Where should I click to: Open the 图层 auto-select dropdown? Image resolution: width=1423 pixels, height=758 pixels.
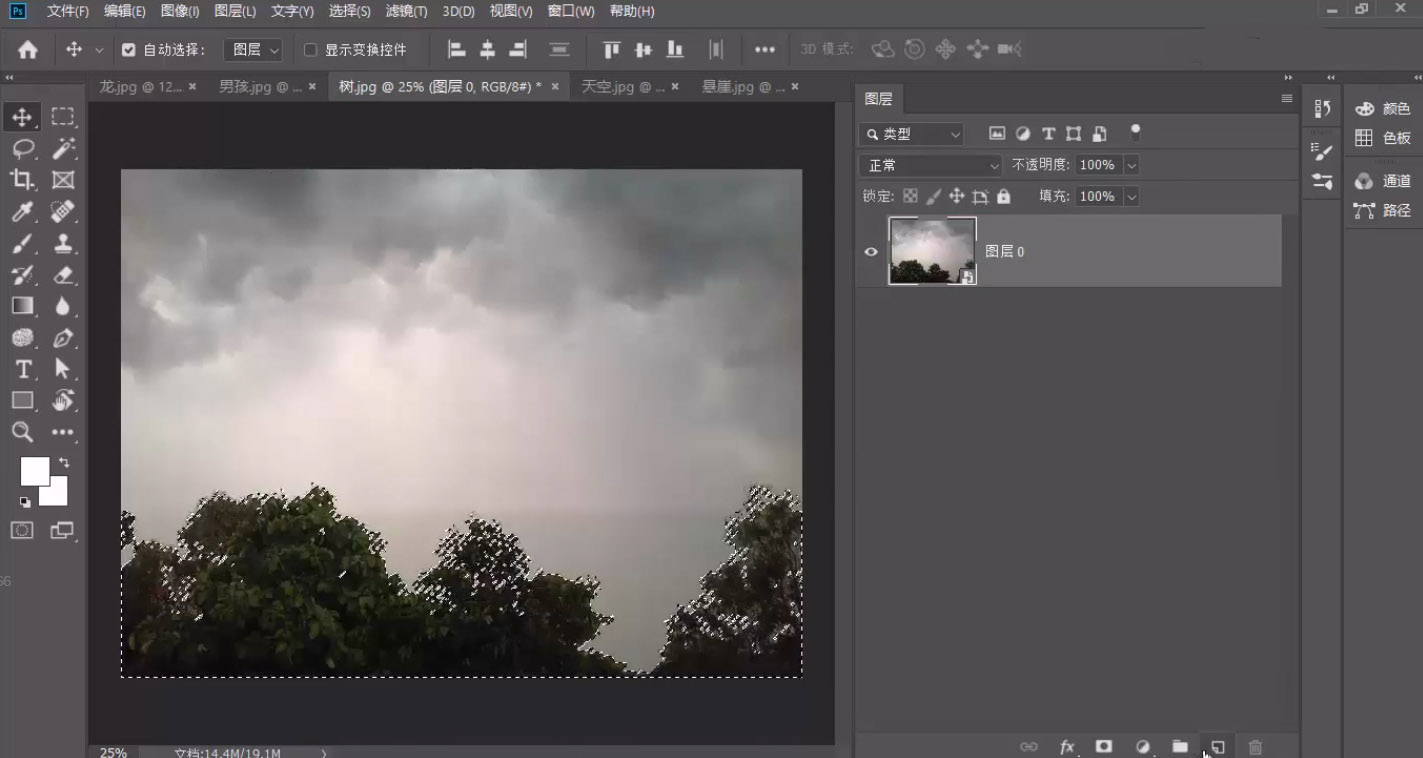tap(253, 49)
